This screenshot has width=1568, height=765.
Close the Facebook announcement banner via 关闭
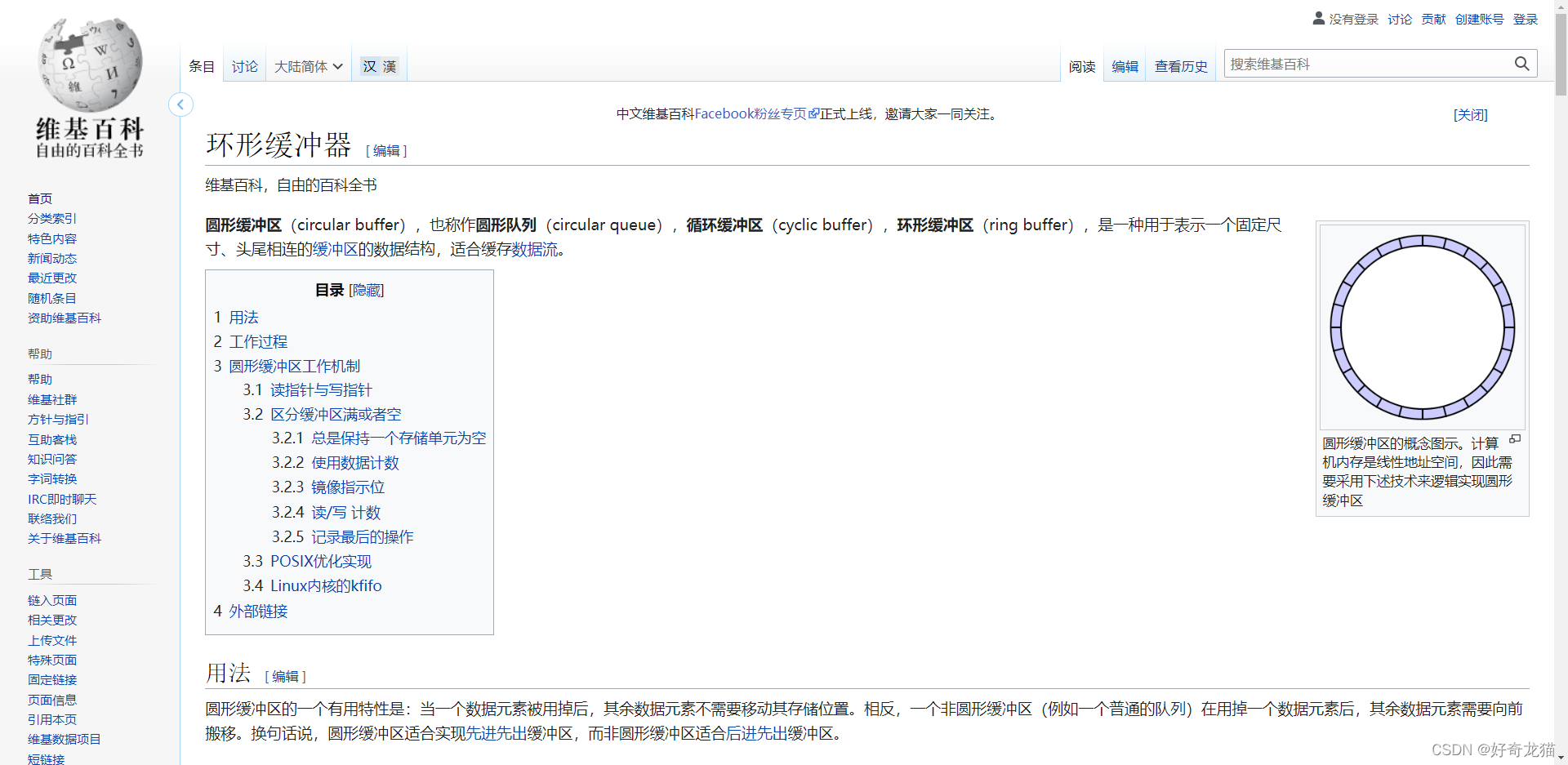[1470, 115]
